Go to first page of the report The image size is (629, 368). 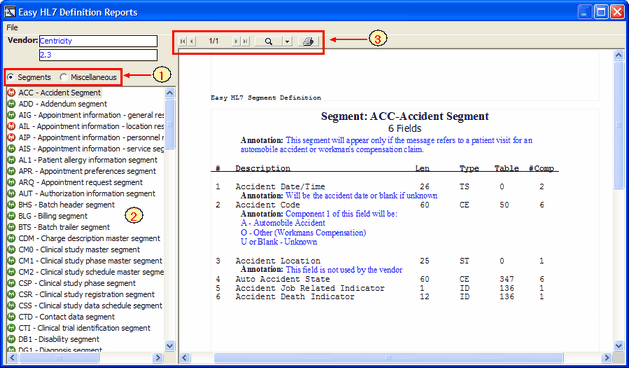[x=183, y=41]
